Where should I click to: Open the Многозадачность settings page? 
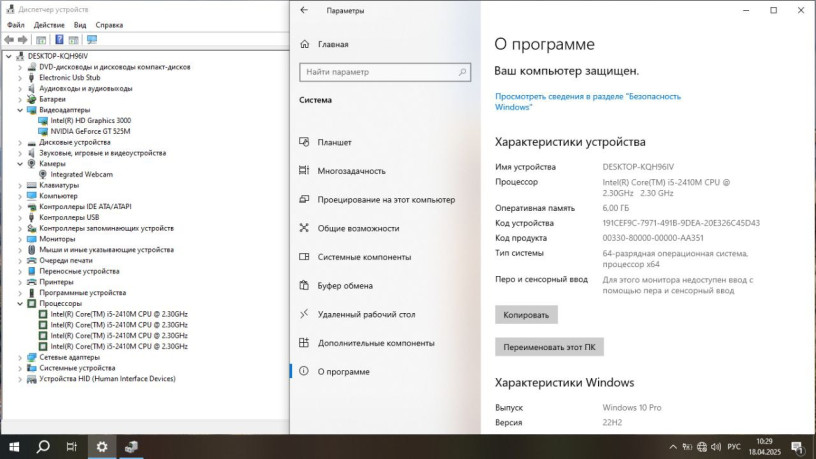(x=351, y=171)
